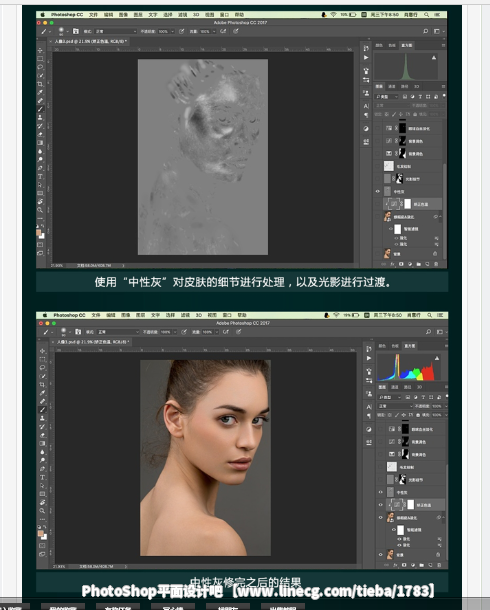This screenshot has width=490, height=610.
Task: Click the trash icon in lower Layers panel
Action: [439, 565]
